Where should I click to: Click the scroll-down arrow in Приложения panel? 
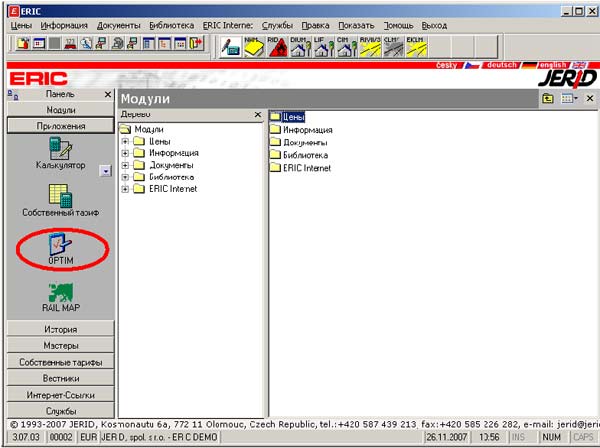tap(105, 171)
